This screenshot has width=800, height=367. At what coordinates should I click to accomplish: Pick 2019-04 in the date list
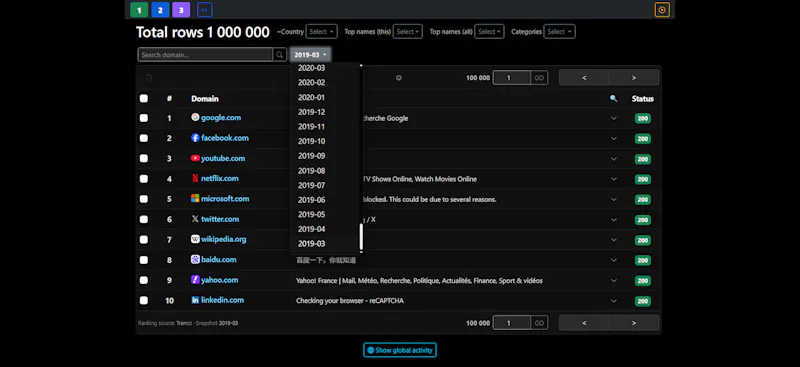tap(311, 229)
